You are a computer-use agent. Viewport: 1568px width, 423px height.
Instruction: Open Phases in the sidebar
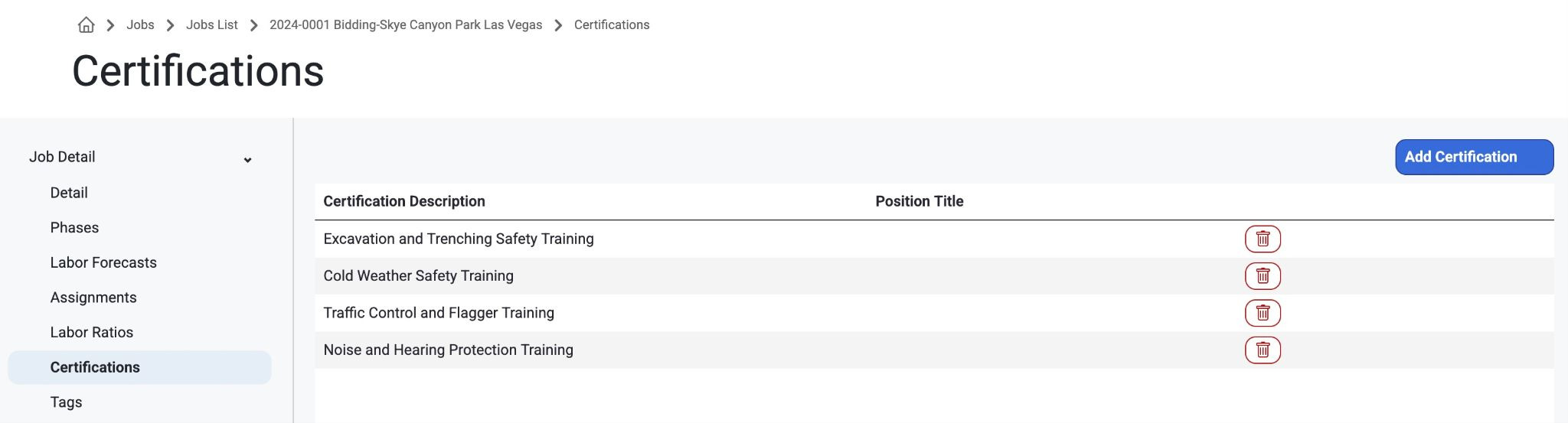pos(74,228)
